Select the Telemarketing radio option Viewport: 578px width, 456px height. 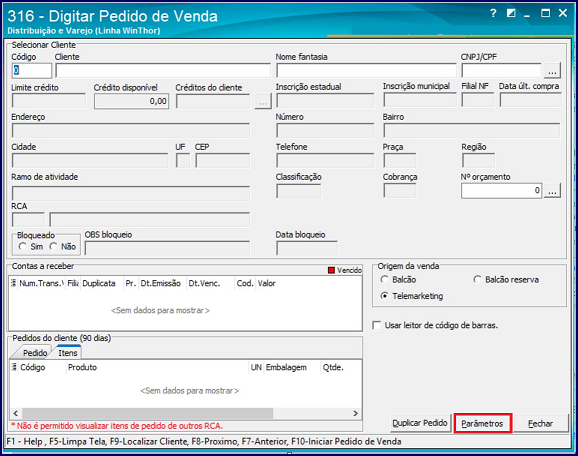[x=384, y=296]
